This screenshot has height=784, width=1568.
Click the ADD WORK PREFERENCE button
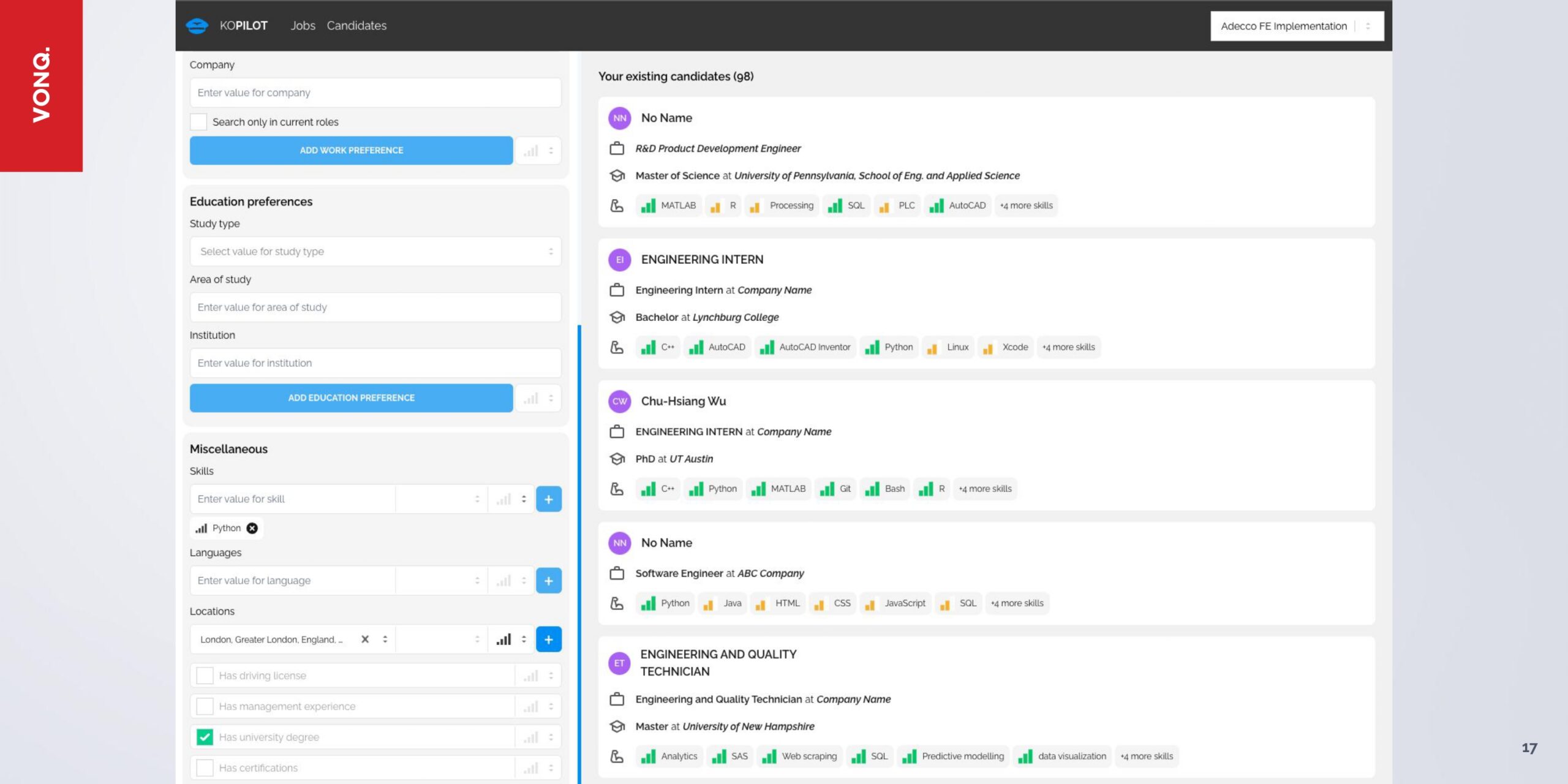click(x=350, y=150)
